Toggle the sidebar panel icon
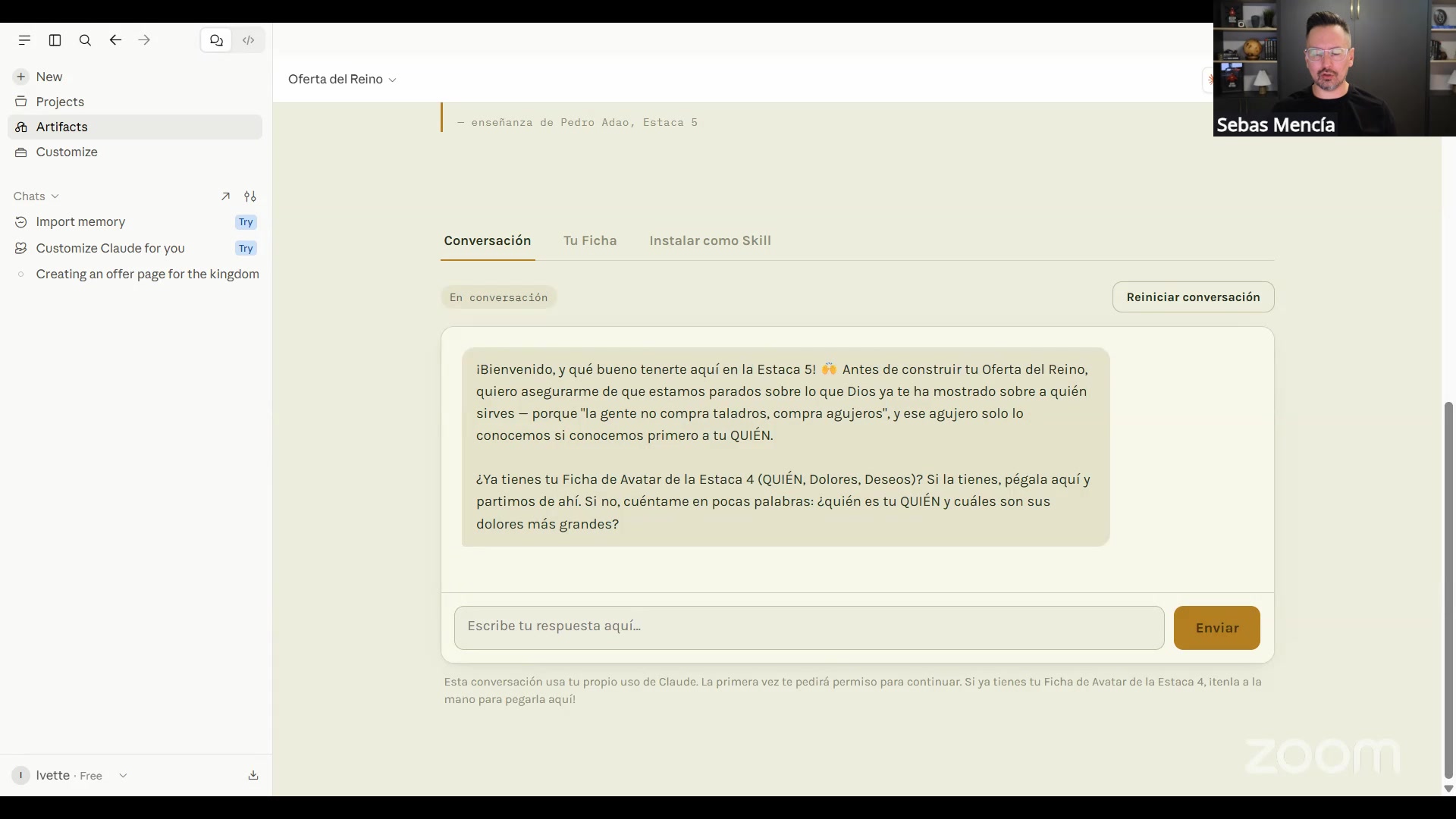1456x819 pixels. [x=55, y=40]
